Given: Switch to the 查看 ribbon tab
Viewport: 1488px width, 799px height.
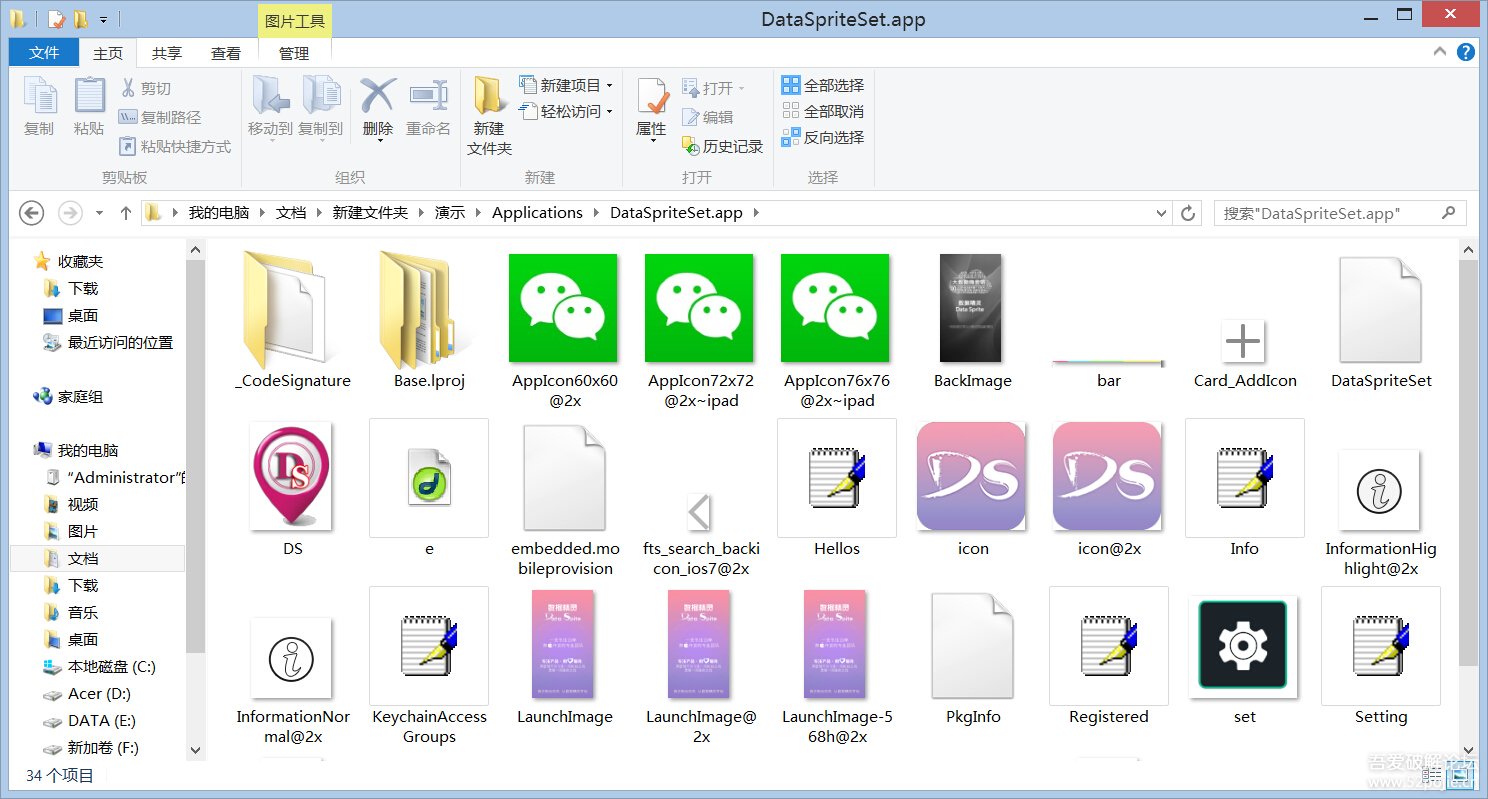Looking at the screenshot, I should [x=226, y=53].
